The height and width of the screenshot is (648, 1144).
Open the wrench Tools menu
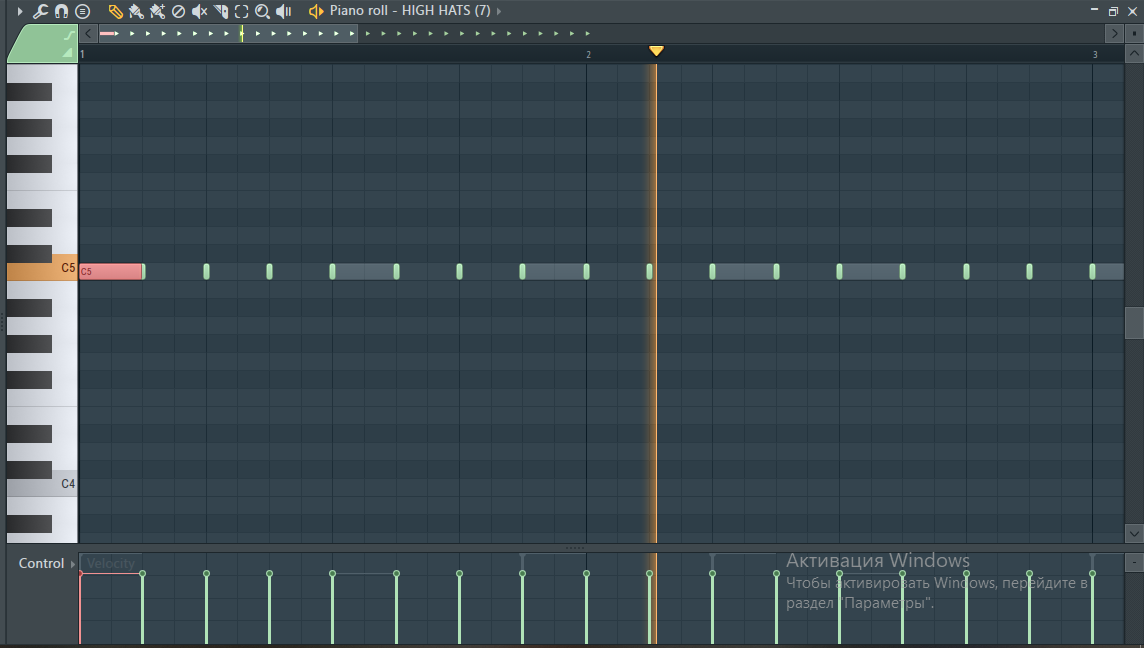point(41,11)
